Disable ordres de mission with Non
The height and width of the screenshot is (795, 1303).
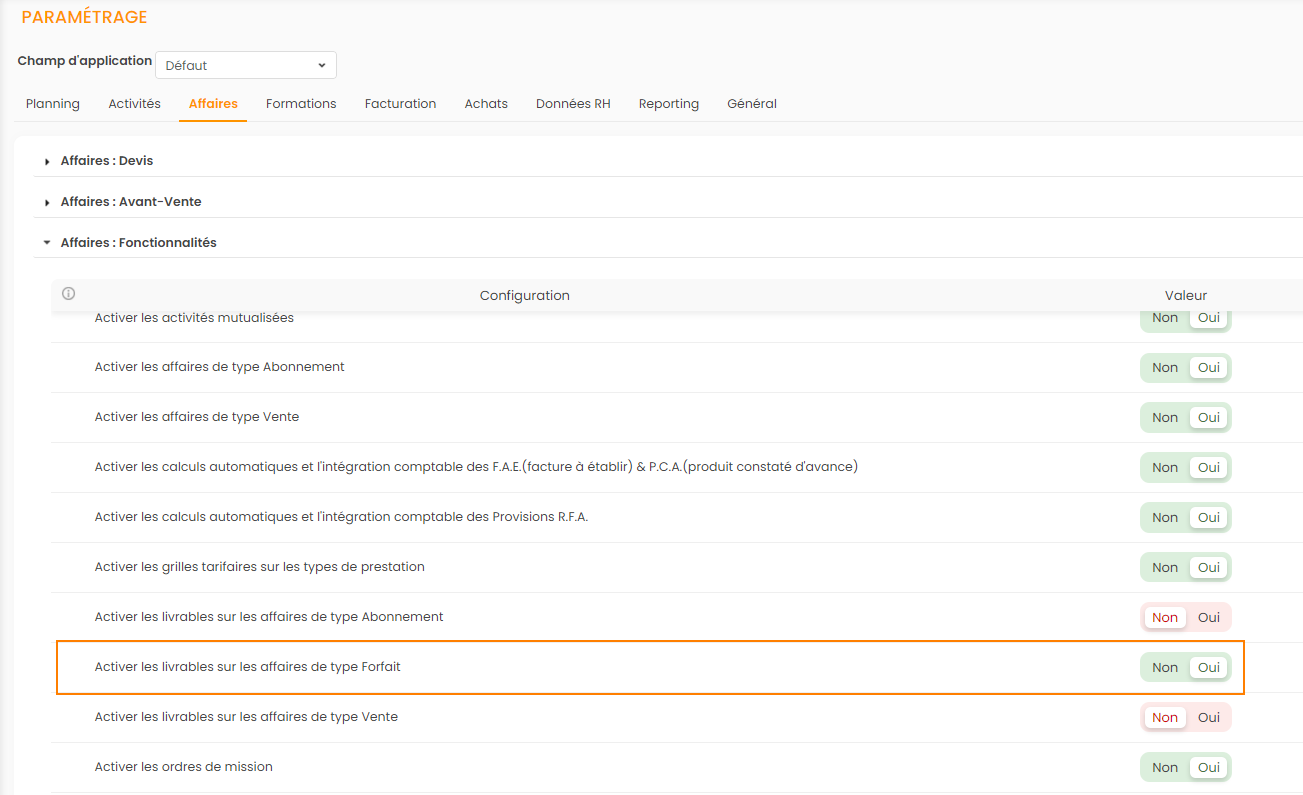click(1165, 768)
